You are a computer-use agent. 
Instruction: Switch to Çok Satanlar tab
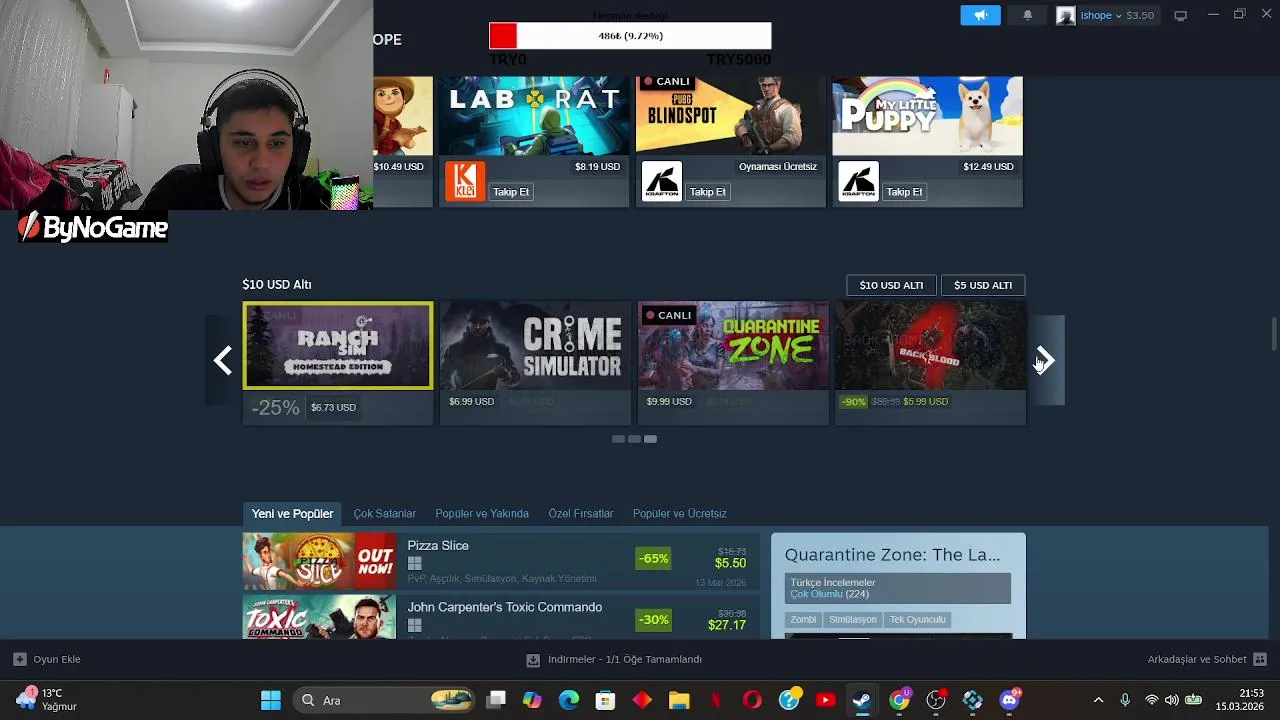click(x=384, y=514)
